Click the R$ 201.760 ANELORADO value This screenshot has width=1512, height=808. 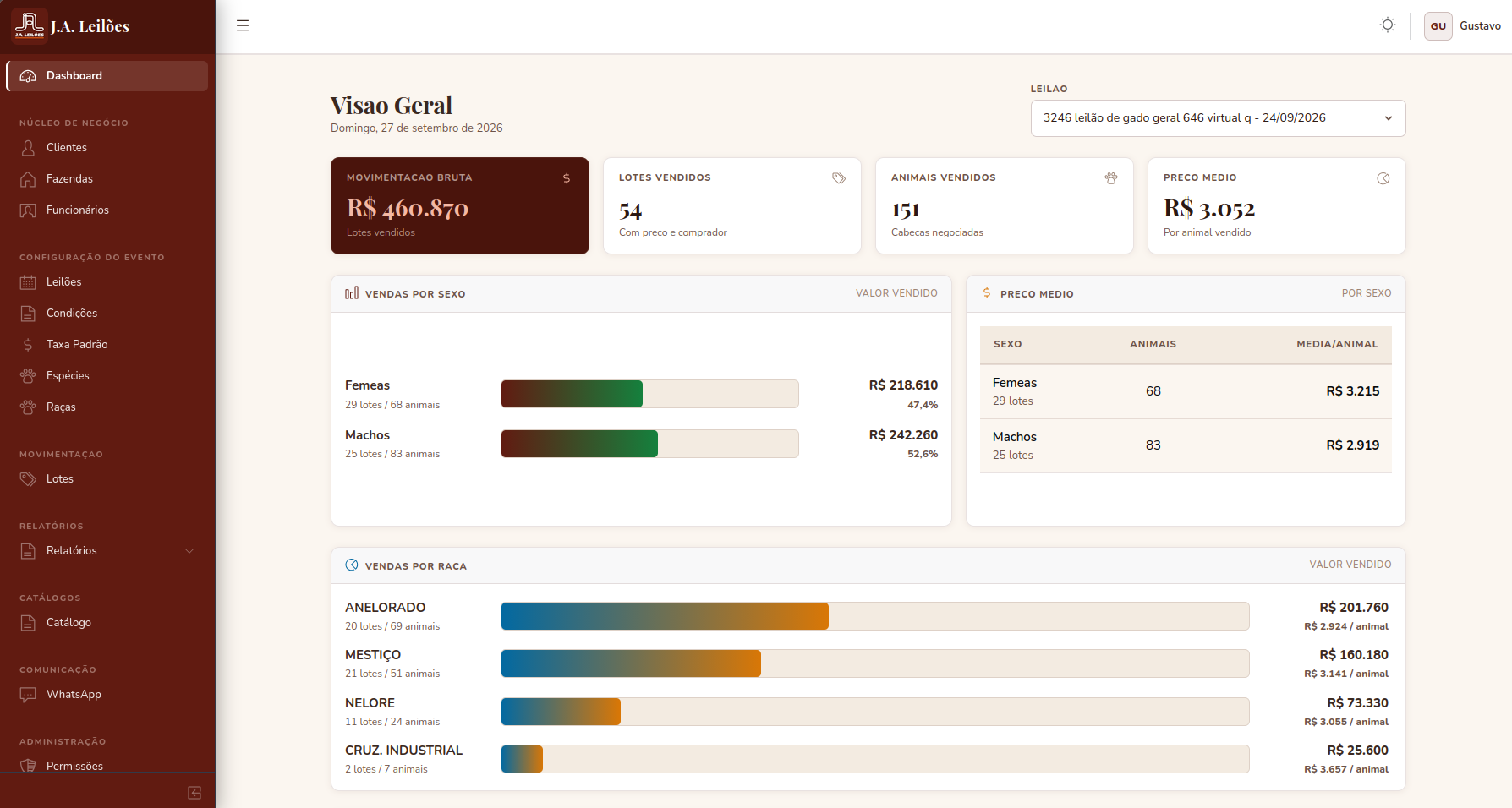coord(1354,608)
